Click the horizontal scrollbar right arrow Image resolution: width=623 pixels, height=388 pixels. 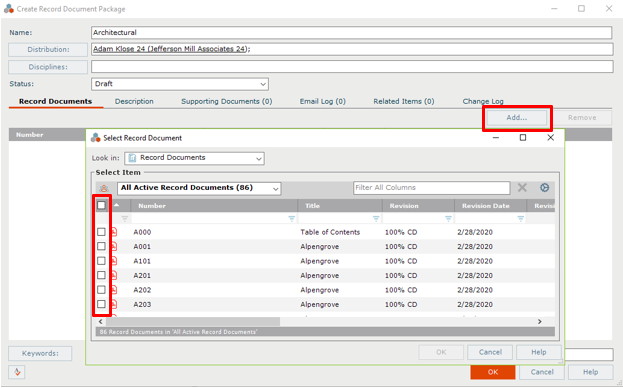[x=540, y=322]
